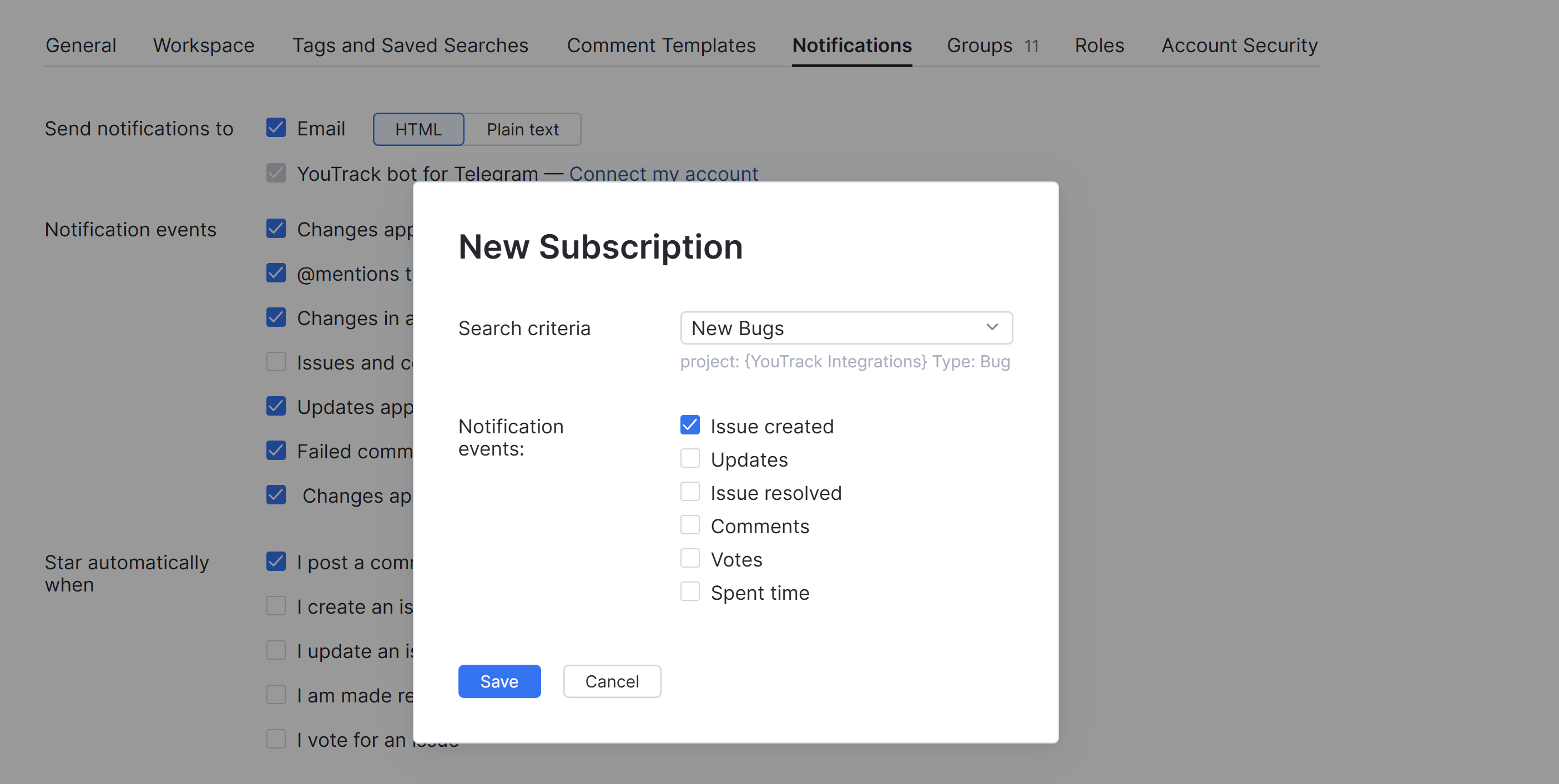Save the new subscription
Viewport: 1559px width, 784px height.
[500, 681]
